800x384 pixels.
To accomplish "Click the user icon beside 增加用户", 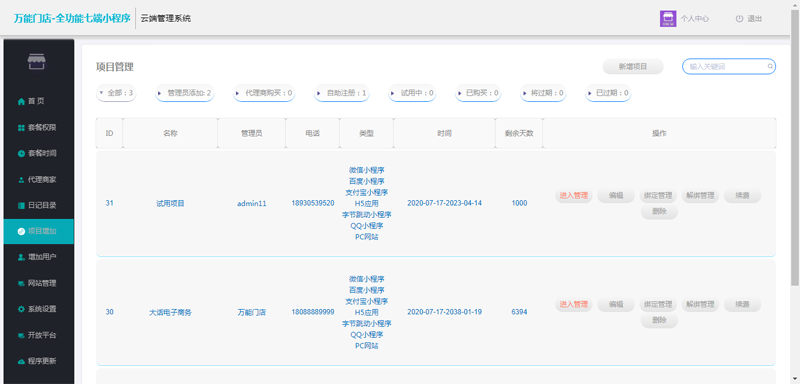I will pyautogui.click(x=21, y=258).
